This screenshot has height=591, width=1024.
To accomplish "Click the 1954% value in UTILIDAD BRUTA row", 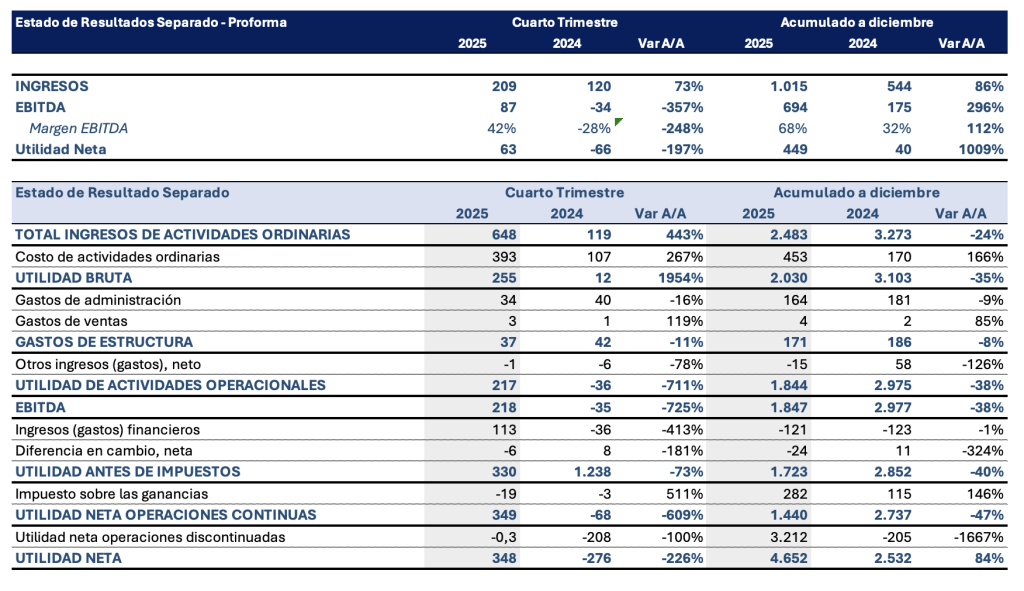I will pyautogui.click(x=680, y=277).
